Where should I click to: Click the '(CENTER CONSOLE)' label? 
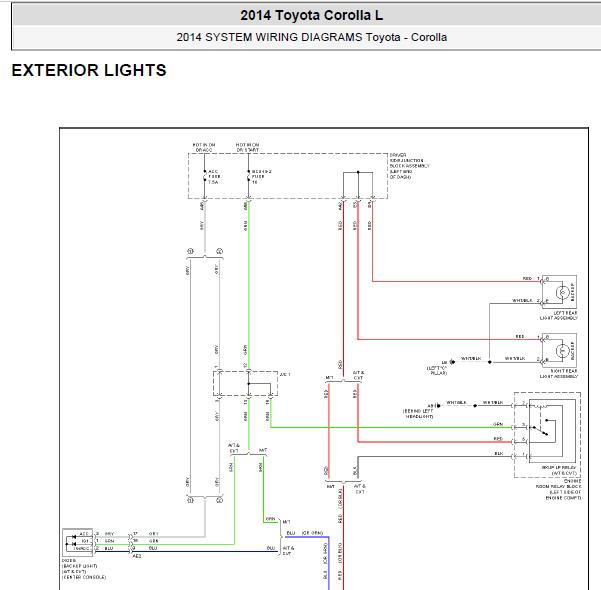coord(84,577)
